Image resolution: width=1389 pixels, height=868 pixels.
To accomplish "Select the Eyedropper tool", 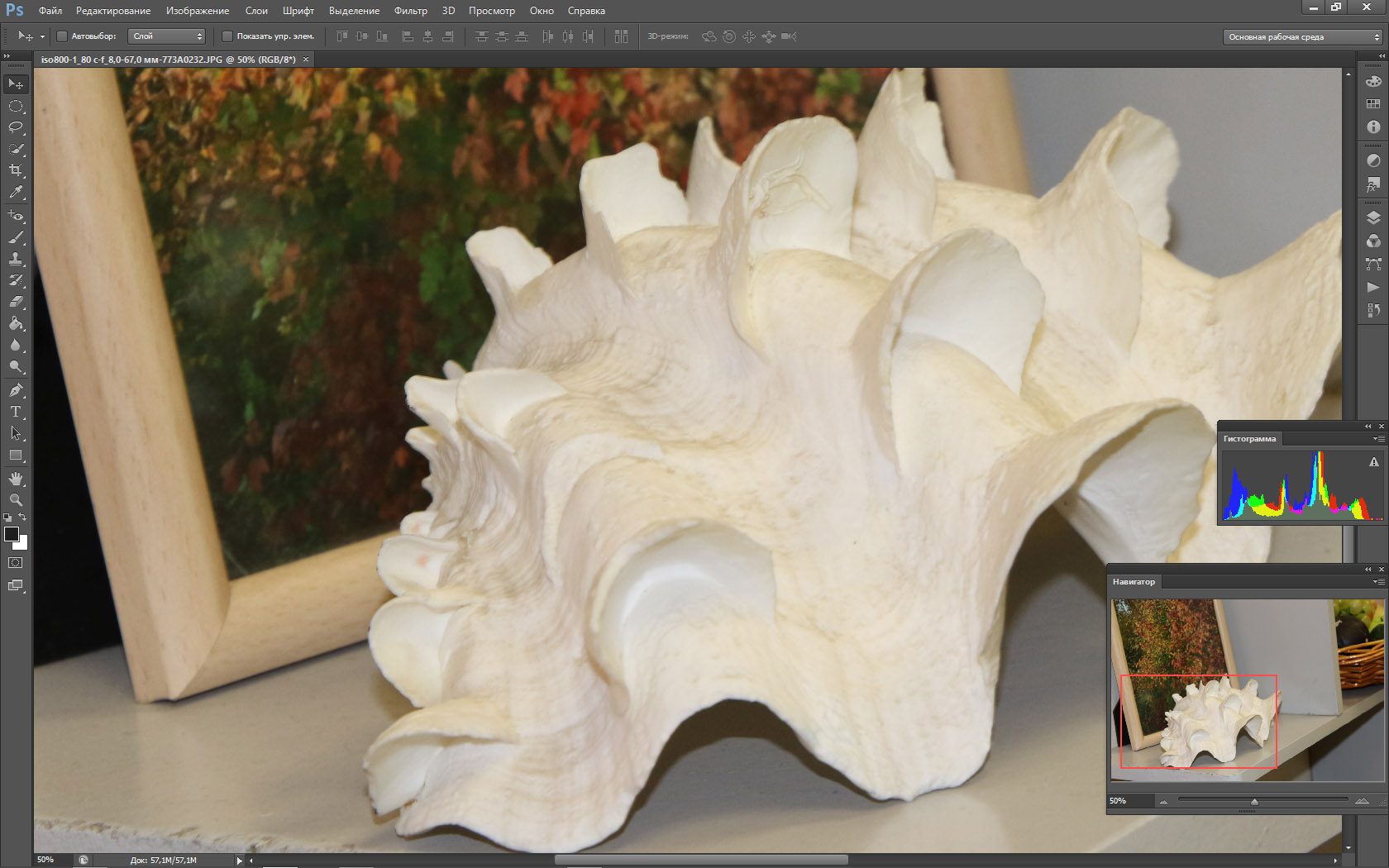I will pos(16,192).
